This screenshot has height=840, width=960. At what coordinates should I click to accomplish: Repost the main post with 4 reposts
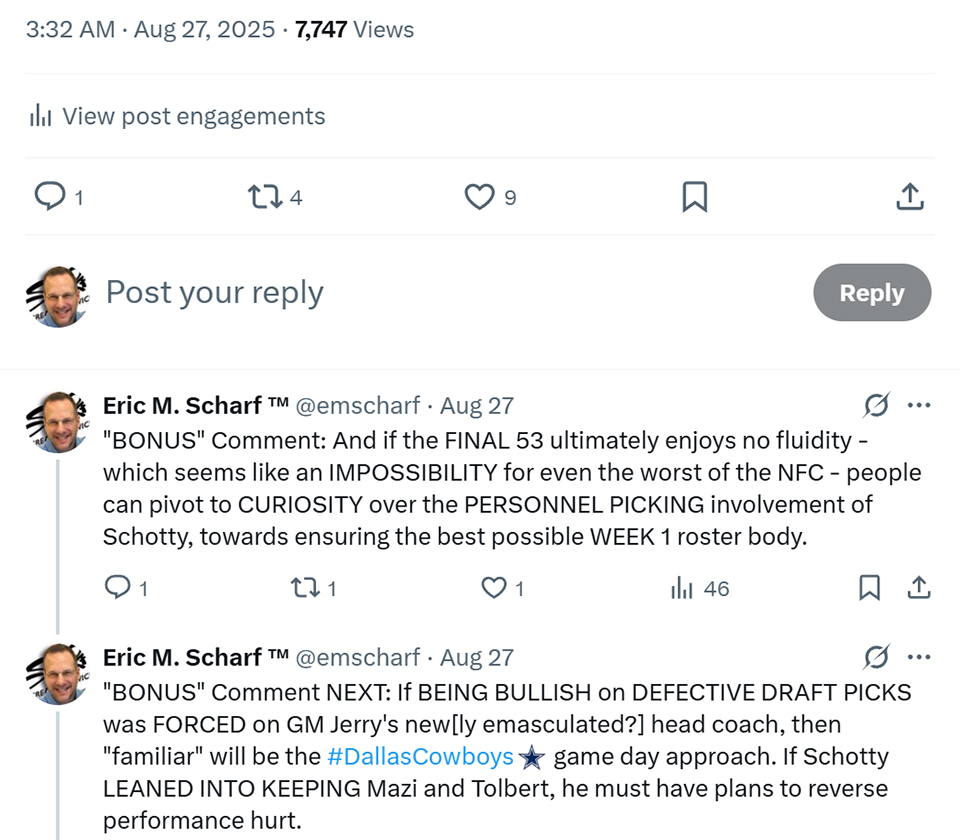pos(265,196)
